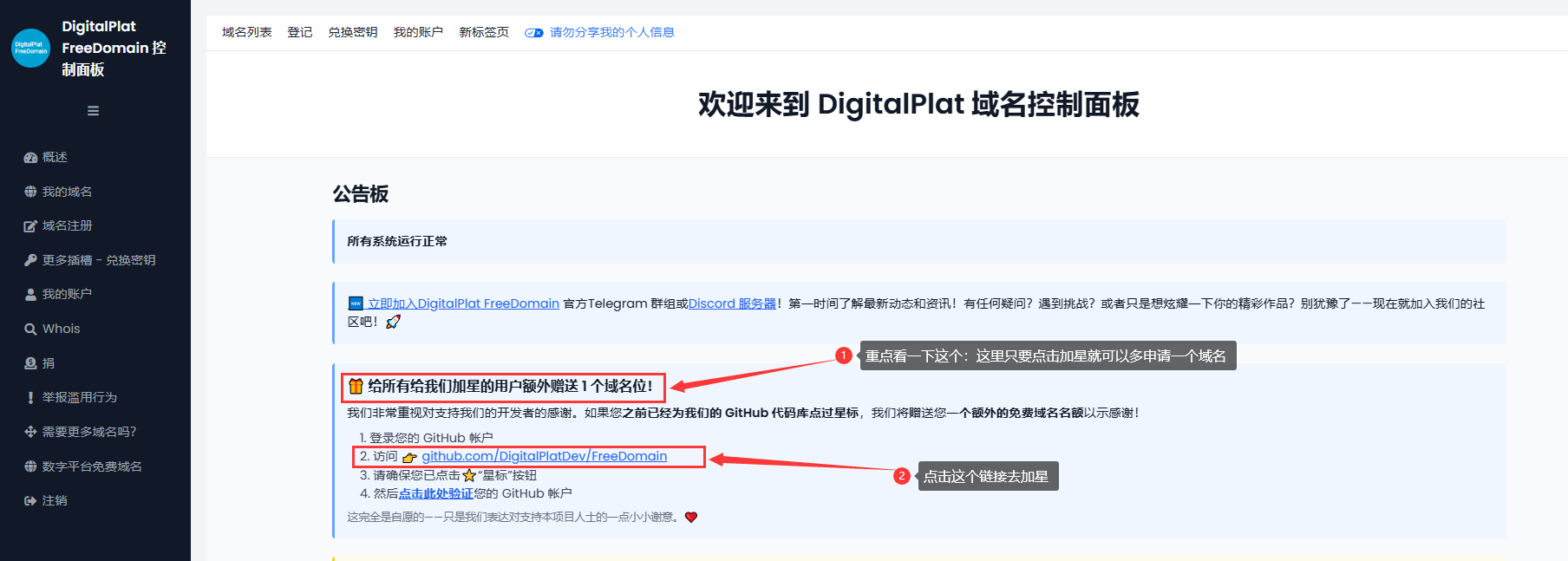Open 数字平台免费域名 sidebar item
The width and height of the screenshot is (1568, 561).
click(x=92, y=466)
